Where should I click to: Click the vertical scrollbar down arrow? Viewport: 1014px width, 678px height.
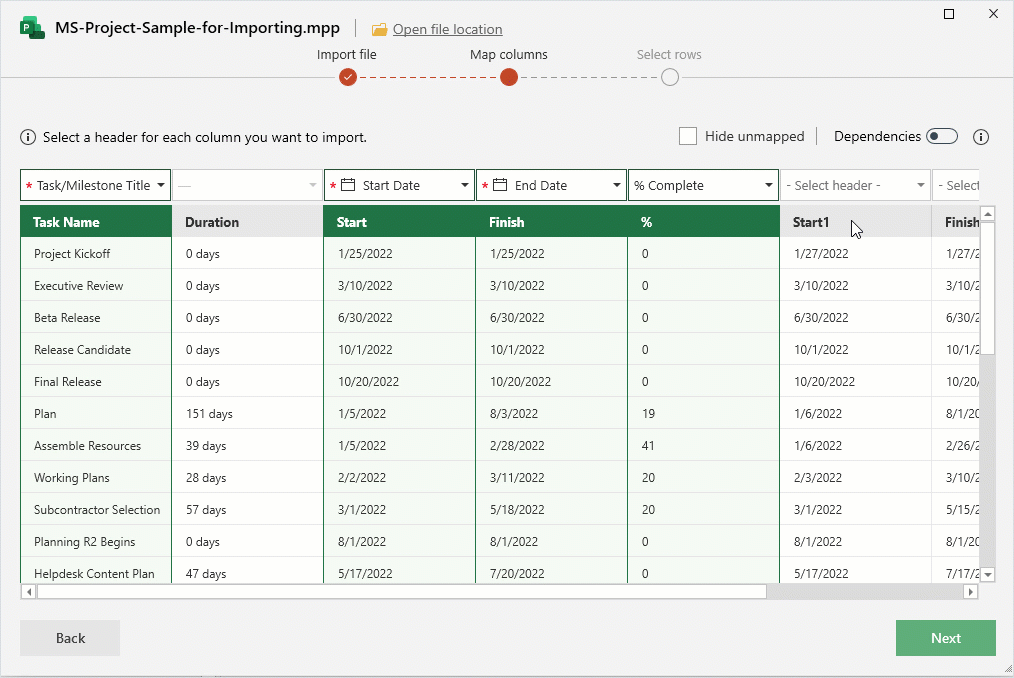988,574
